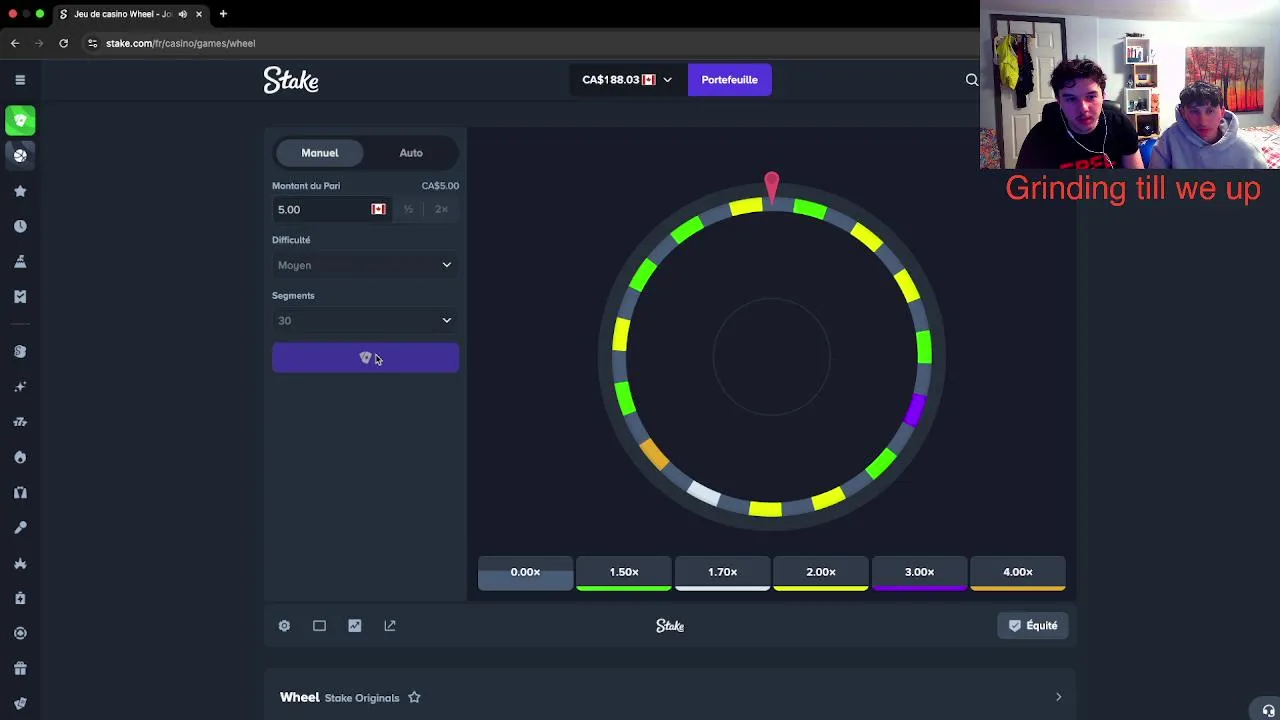Click the browser back arrow

pos(15,43)
